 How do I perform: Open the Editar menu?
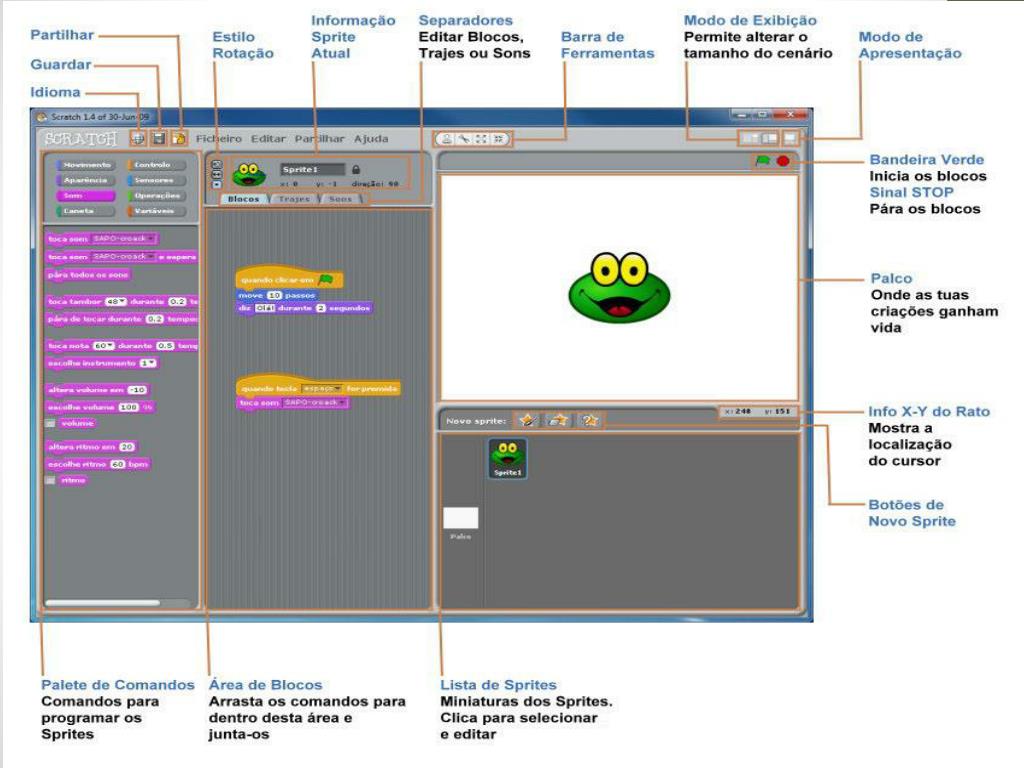coord(268,138)
